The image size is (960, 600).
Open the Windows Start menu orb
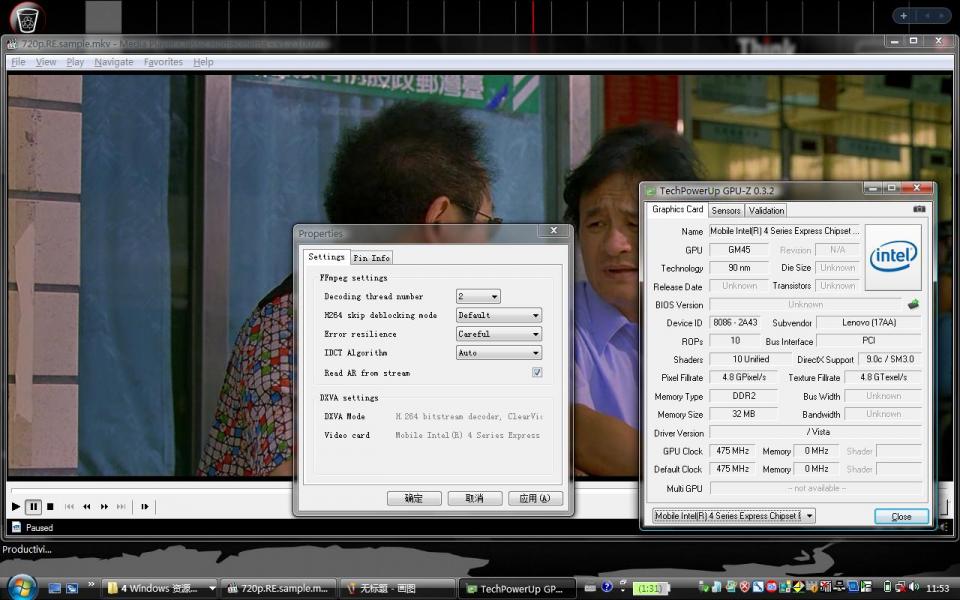(21, 587)
